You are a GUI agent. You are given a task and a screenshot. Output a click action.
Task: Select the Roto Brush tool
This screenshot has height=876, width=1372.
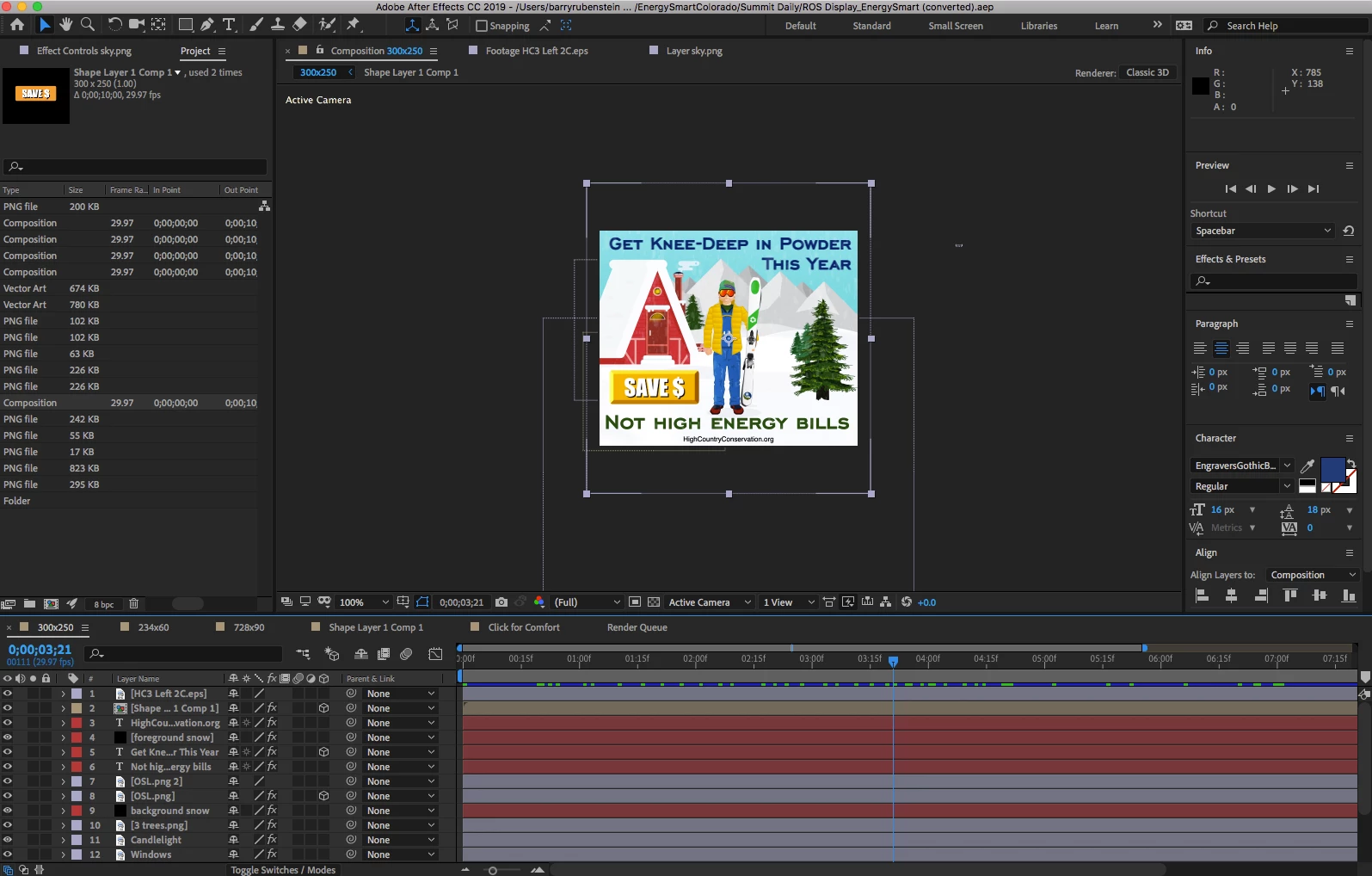coord(327,25)
